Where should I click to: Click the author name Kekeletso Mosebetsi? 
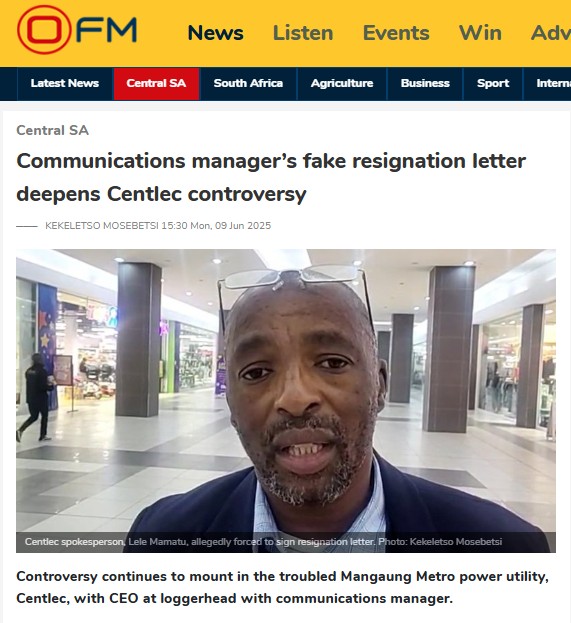[x=102, y=226]
